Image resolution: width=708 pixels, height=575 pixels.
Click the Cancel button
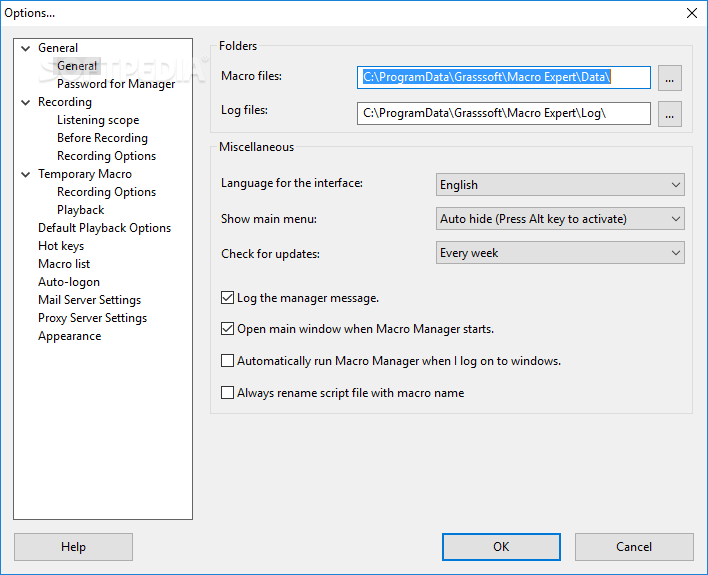[634, 547]
